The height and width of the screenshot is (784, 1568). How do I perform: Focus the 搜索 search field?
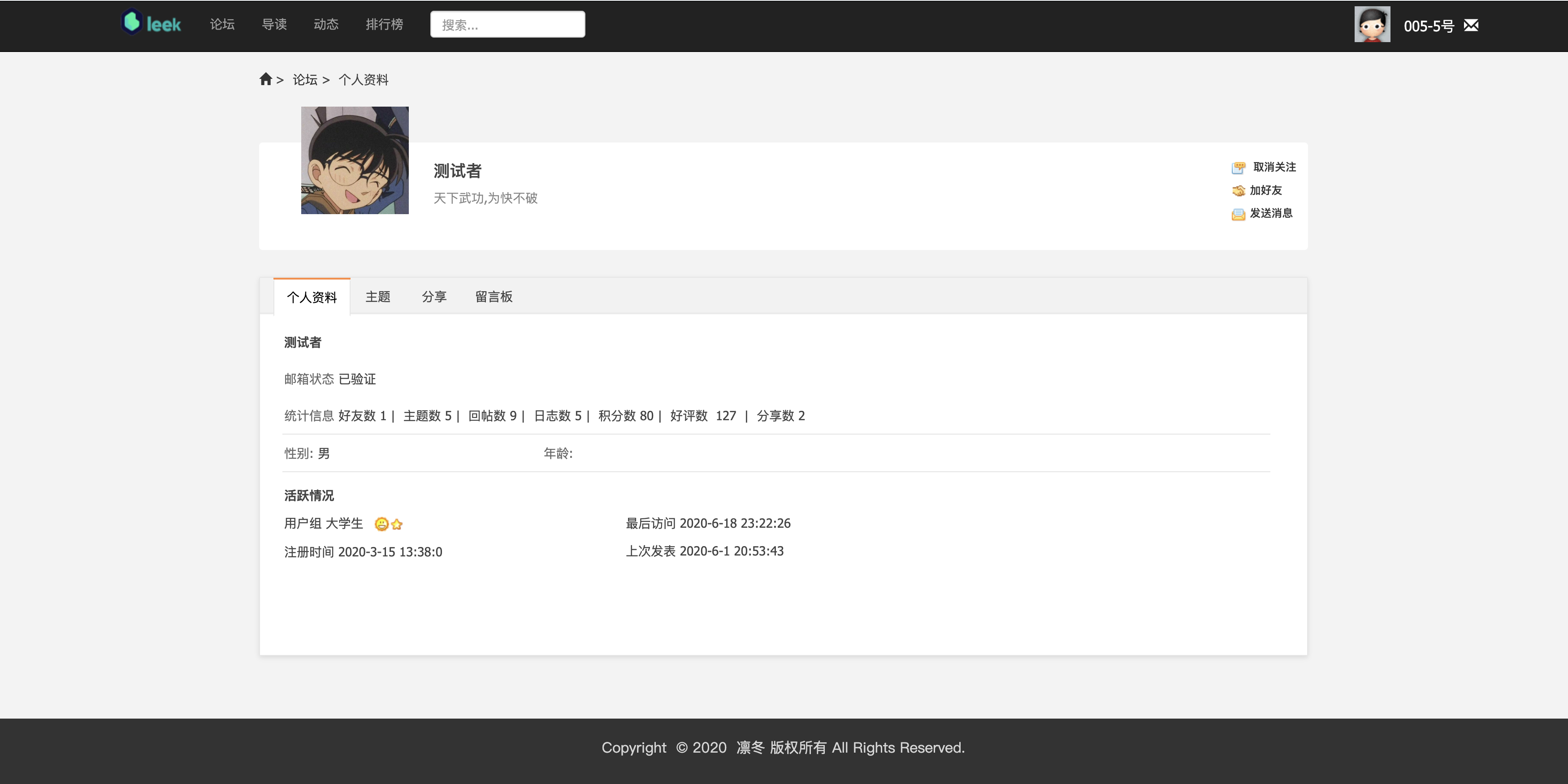(x=508, y=24)
